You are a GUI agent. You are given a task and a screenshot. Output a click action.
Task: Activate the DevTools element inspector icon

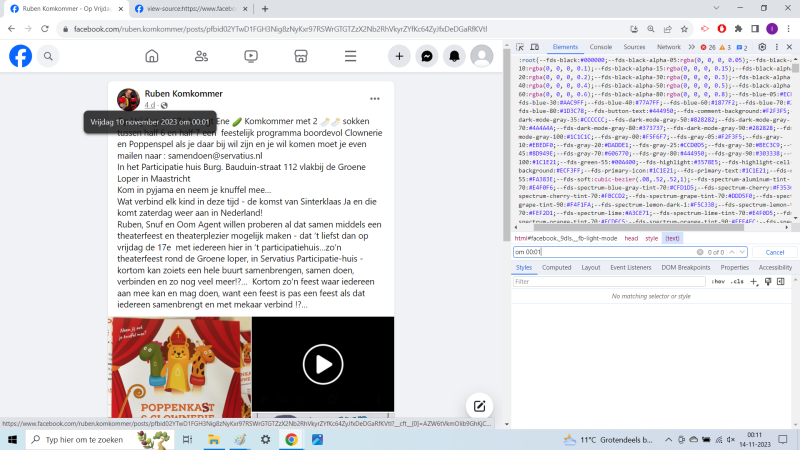[520, 47]
